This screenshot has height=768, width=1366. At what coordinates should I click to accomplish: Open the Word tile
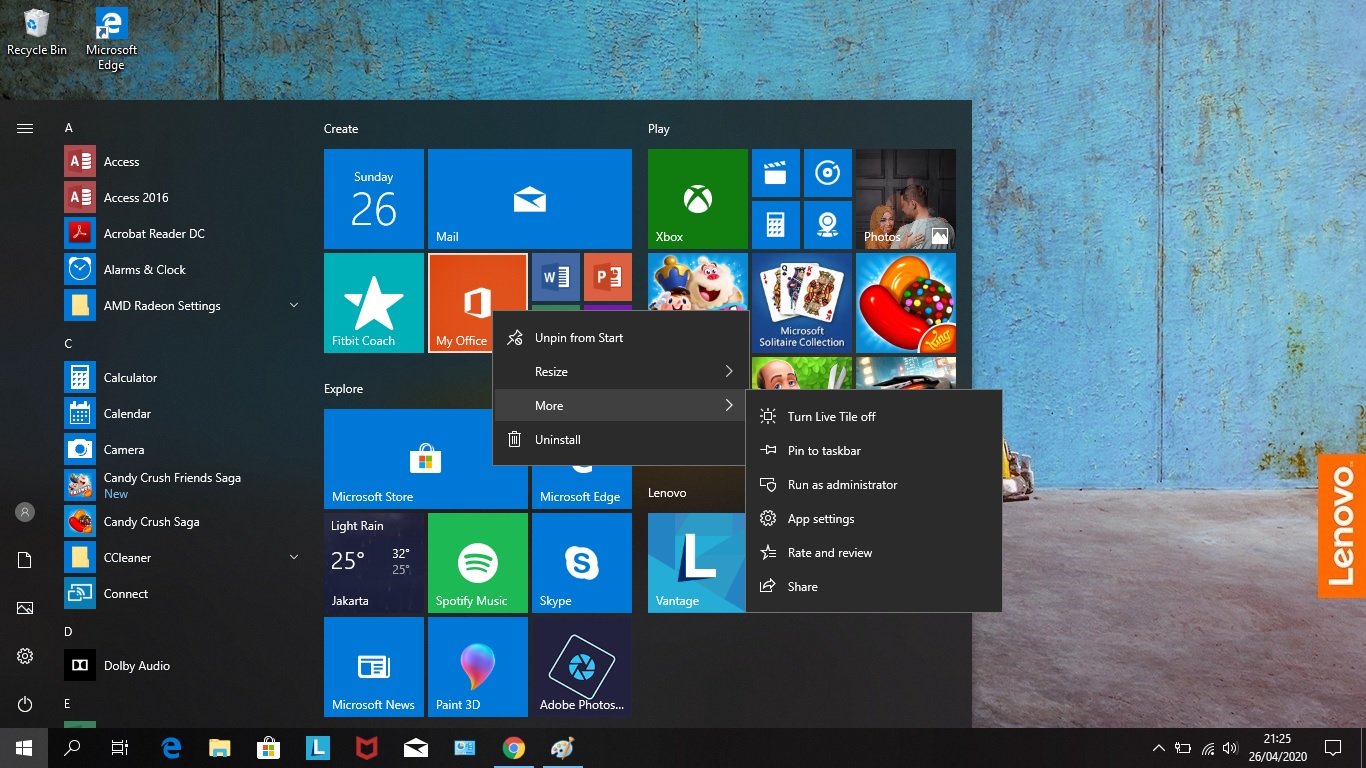[556, 277]
